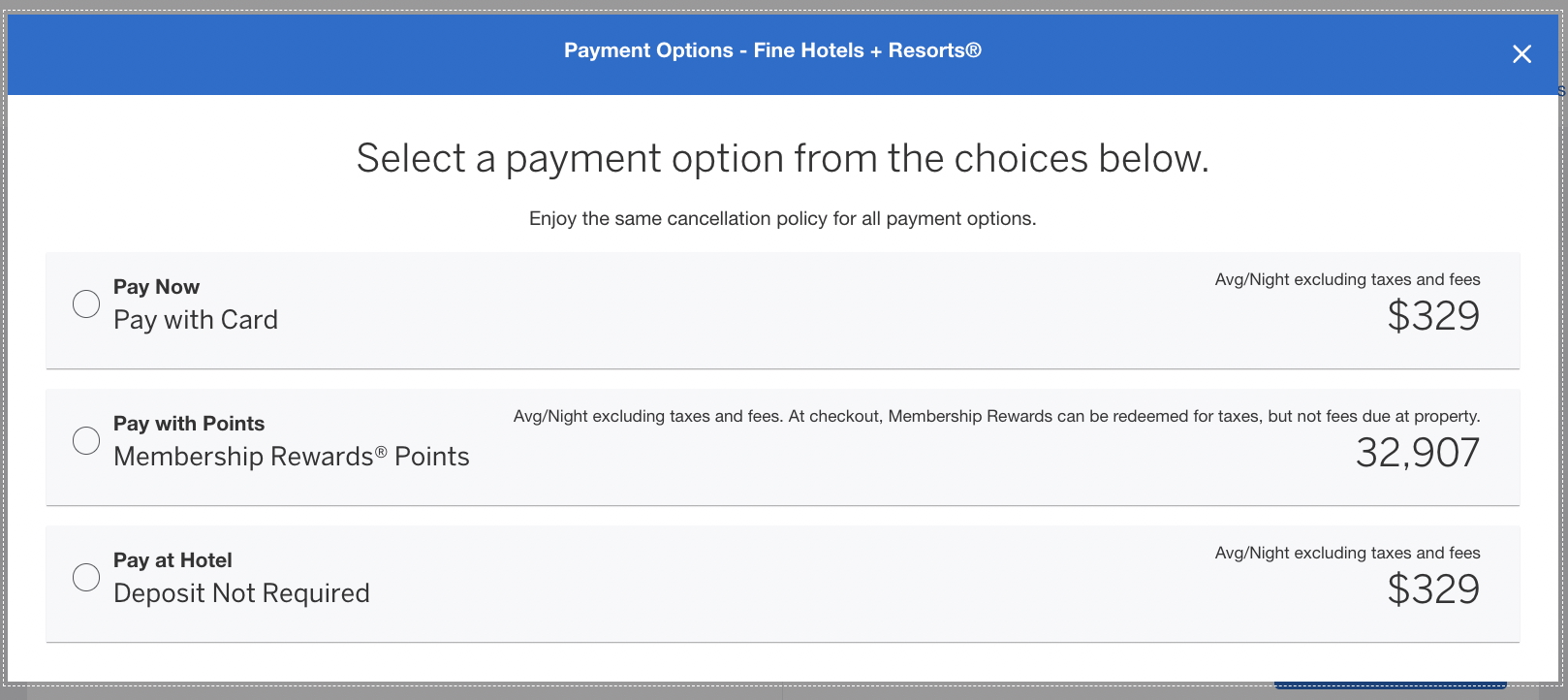Click the "Payment Options - Fine Hotels + Resorts" title
Image resolution: width=1568 pixels, height=700 pixels.
[x=772, y=50]
